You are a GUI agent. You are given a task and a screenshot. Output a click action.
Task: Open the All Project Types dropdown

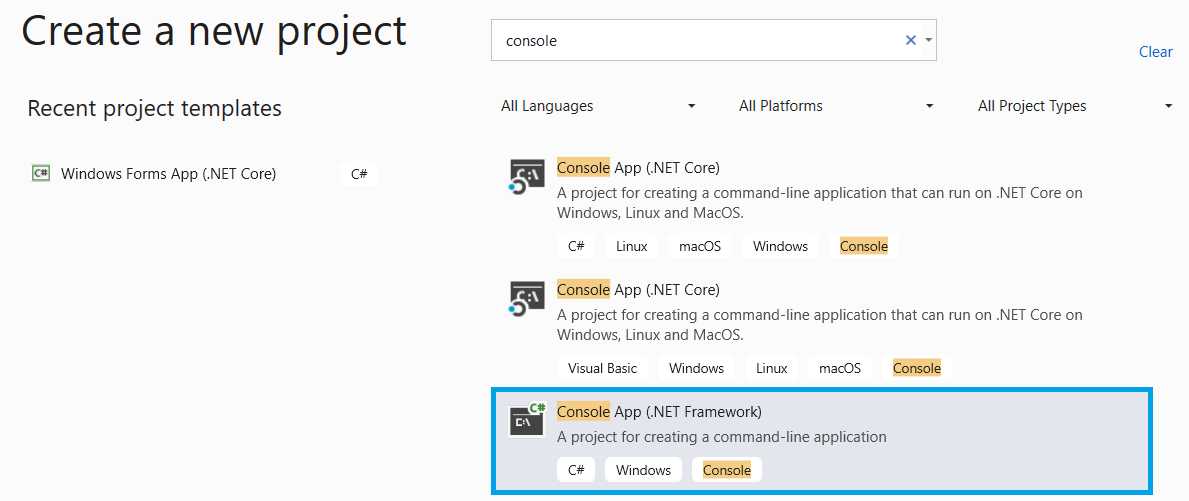coord(1075,106)
